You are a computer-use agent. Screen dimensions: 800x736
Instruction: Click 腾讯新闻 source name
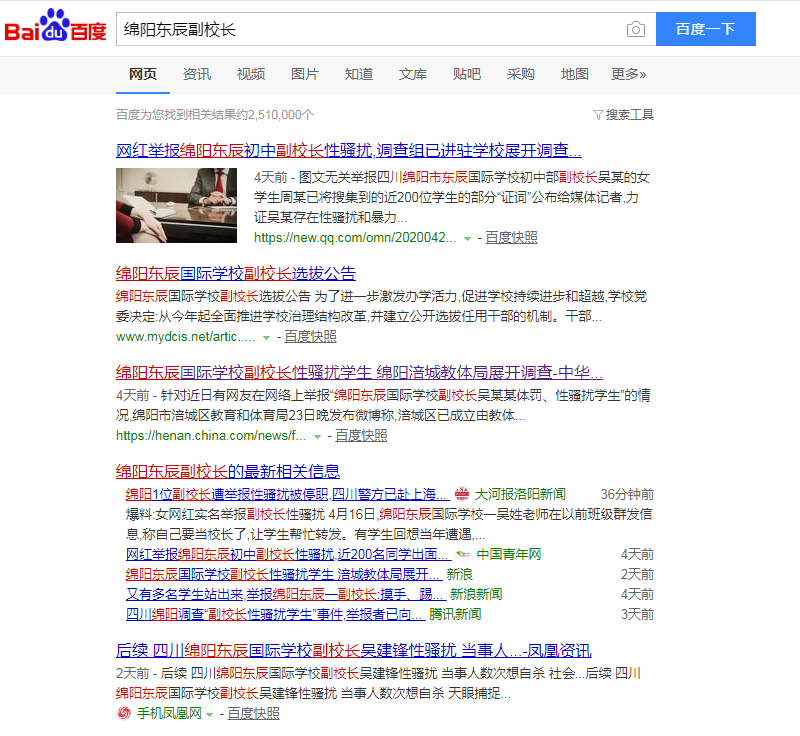tap(455, 614)
